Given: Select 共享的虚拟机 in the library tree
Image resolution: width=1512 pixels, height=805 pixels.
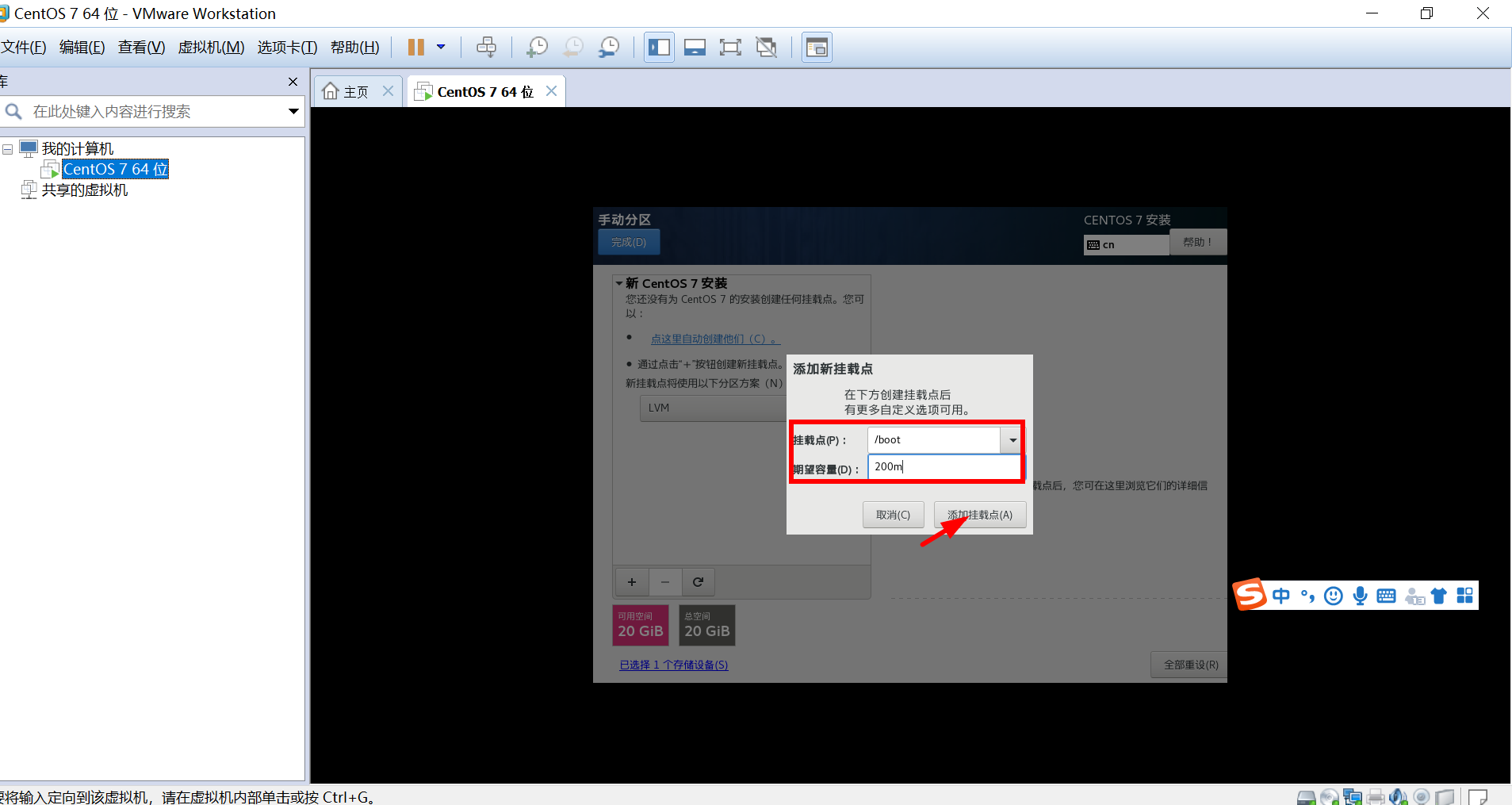Looking at the screenshot, I should tap(85, 190).
